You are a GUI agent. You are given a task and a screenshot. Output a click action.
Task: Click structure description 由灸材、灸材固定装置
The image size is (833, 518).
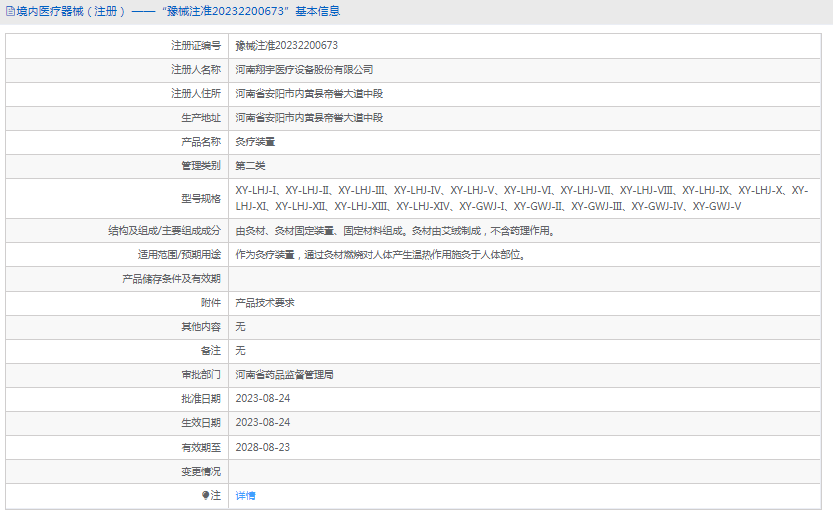395,231
